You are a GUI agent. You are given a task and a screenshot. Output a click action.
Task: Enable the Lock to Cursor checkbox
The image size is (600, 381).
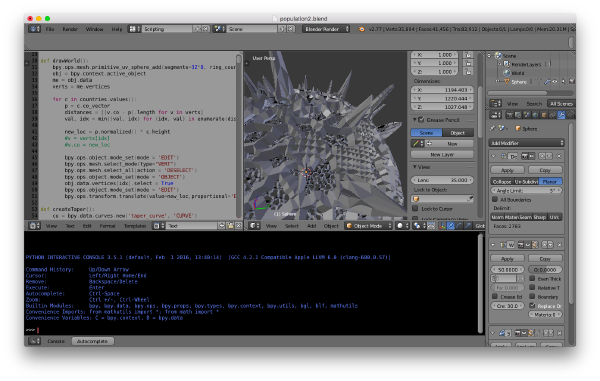click(x=415, y=208)
